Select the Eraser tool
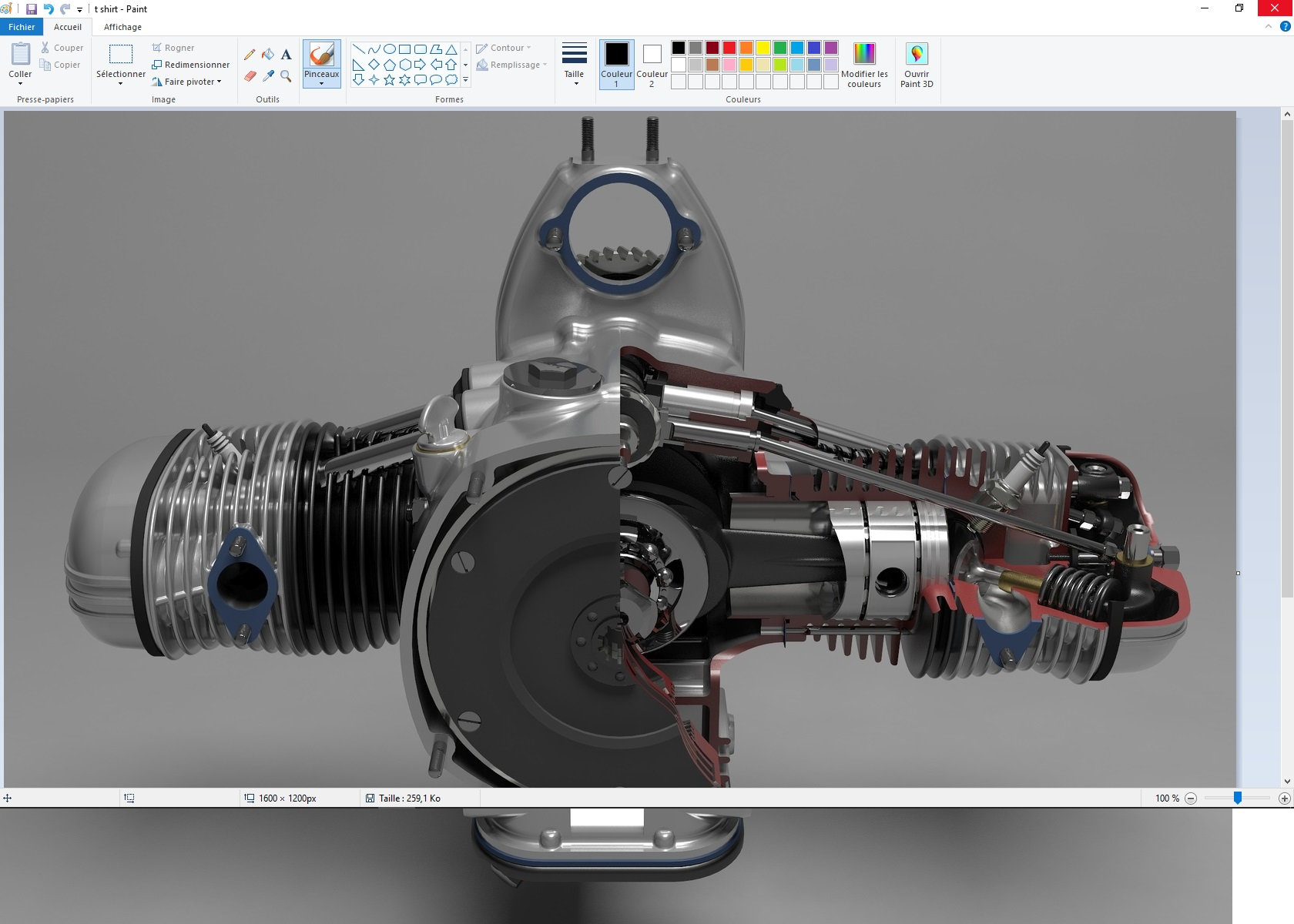The height and width of the screenshot is (924, 1294). point(250,75)
